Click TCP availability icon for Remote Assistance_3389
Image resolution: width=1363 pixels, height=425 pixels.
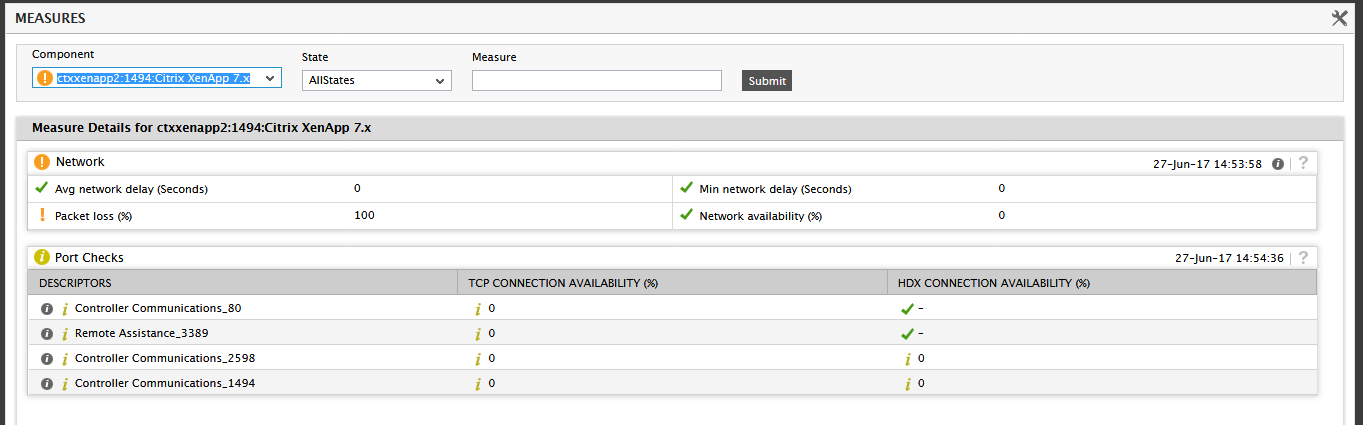(x=478, y=334)
